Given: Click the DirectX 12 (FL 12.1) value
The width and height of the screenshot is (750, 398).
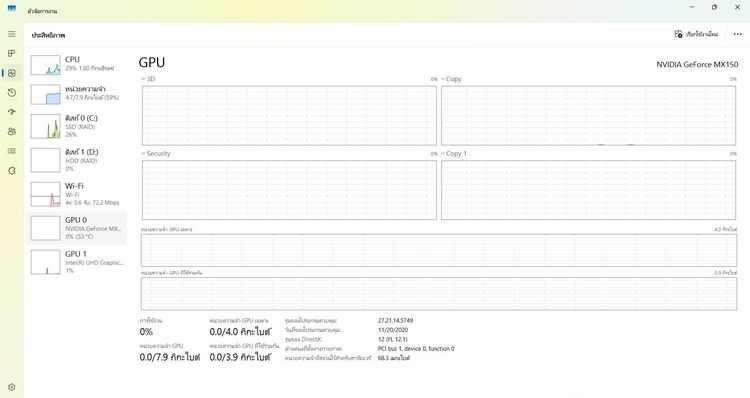Looking at the screenshot, I should pyautogui.click(x=393, y=339).
